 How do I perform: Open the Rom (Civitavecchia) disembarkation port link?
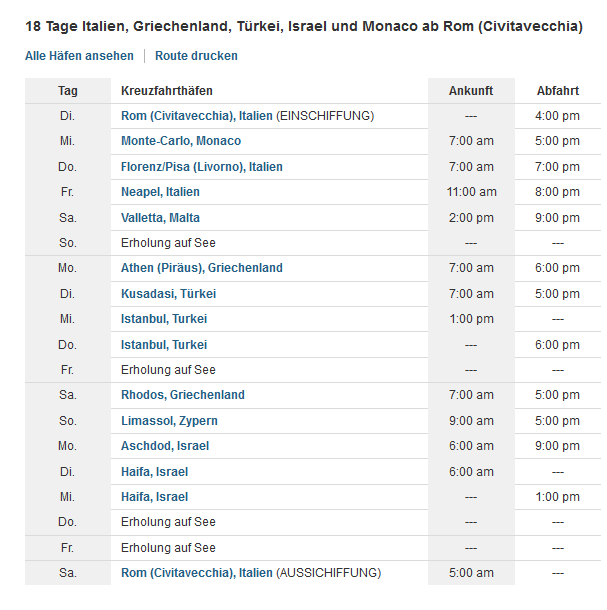click(197, 573)
